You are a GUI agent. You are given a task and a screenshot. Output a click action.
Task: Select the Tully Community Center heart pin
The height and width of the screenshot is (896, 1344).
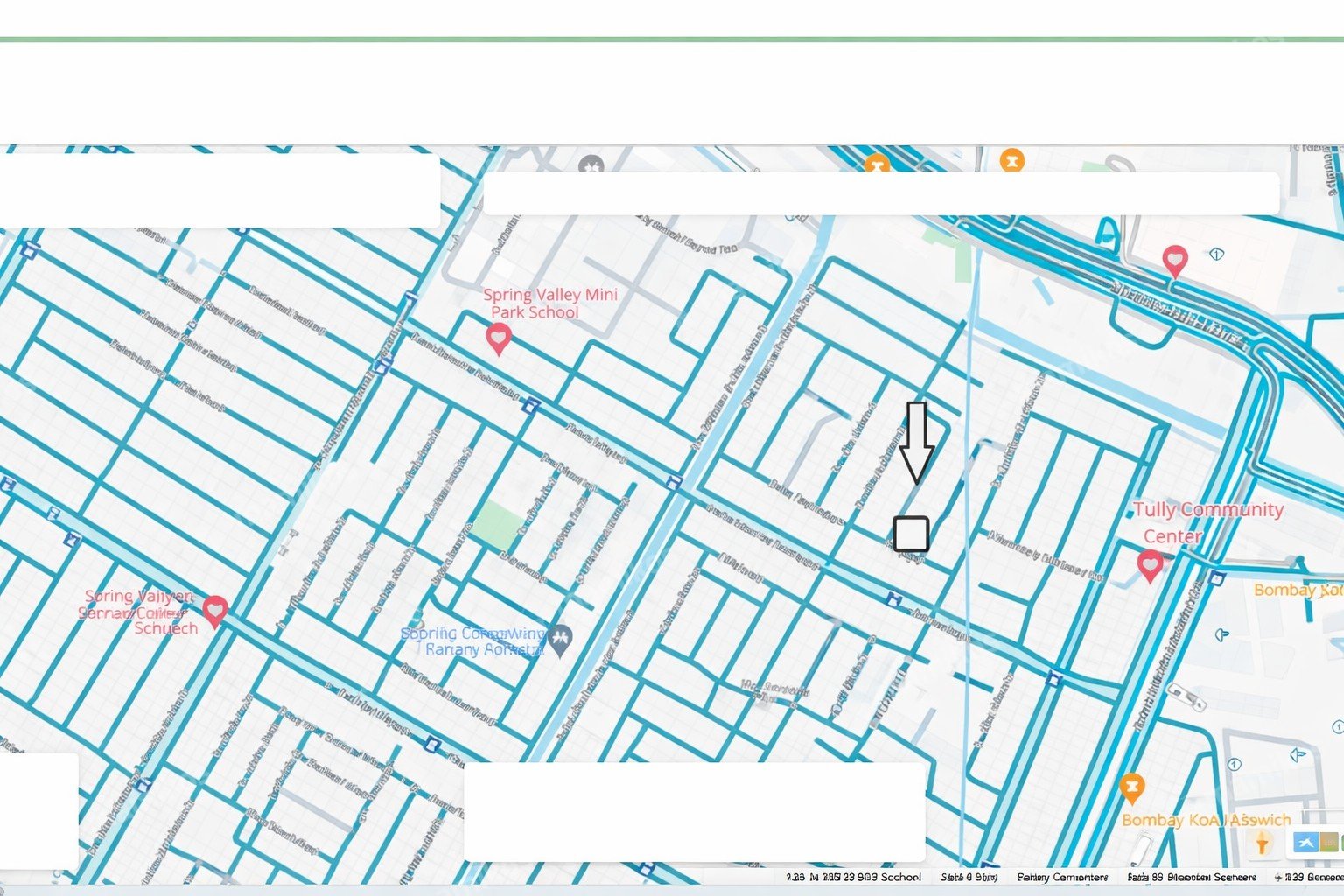click(1151, 566)
